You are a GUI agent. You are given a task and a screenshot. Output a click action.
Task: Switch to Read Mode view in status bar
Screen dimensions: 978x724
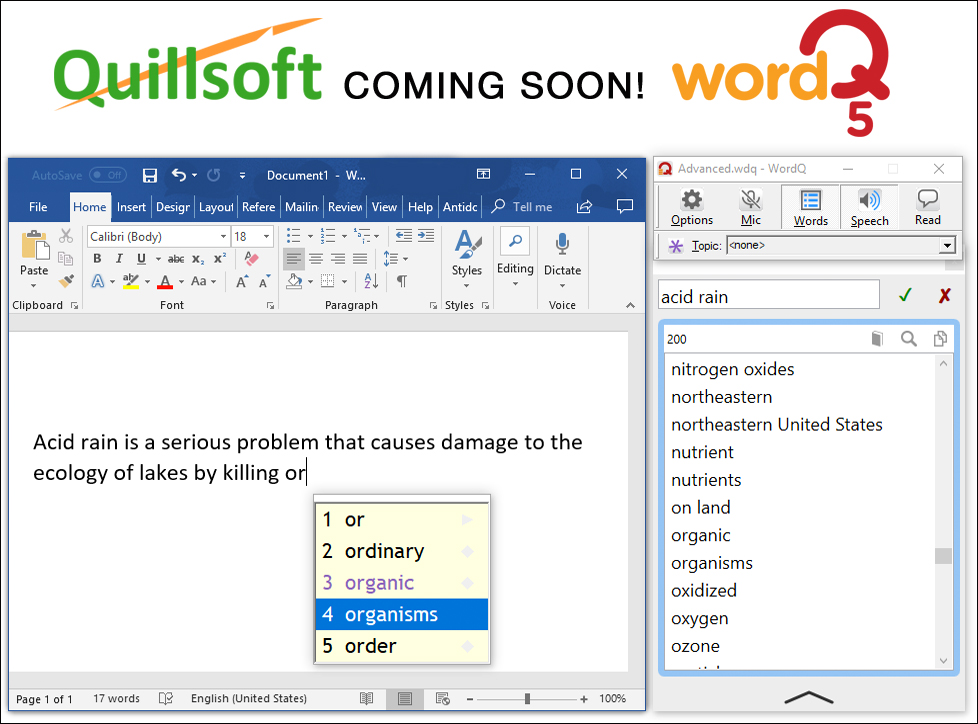(x=367, y=699)
